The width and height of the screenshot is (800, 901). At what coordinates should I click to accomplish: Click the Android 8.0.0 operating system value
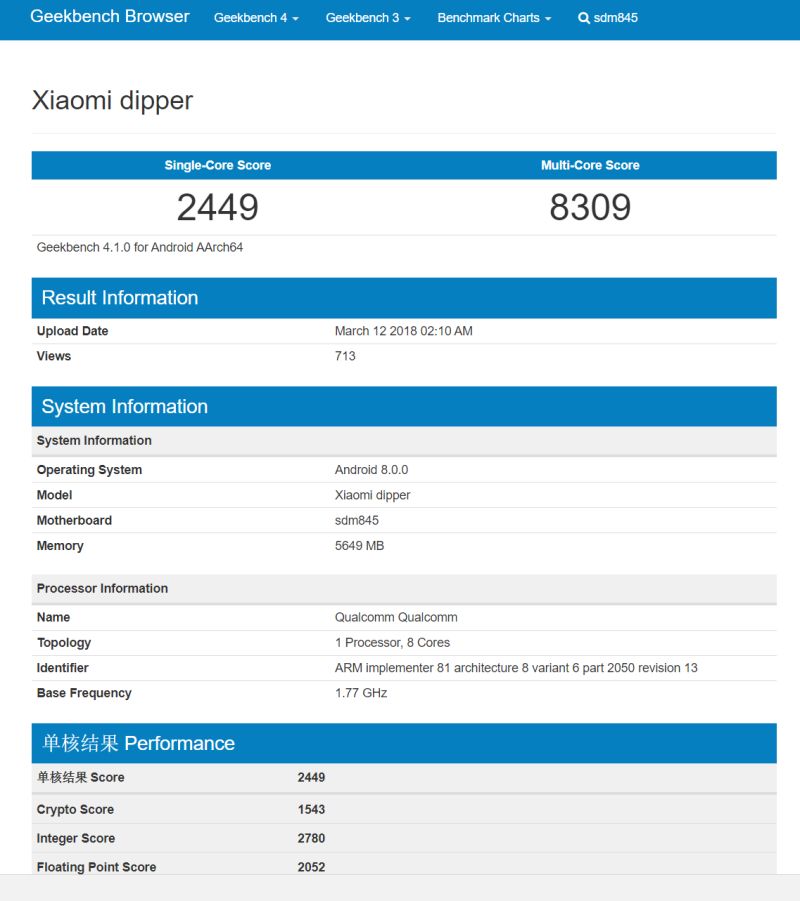pos(371,470)
